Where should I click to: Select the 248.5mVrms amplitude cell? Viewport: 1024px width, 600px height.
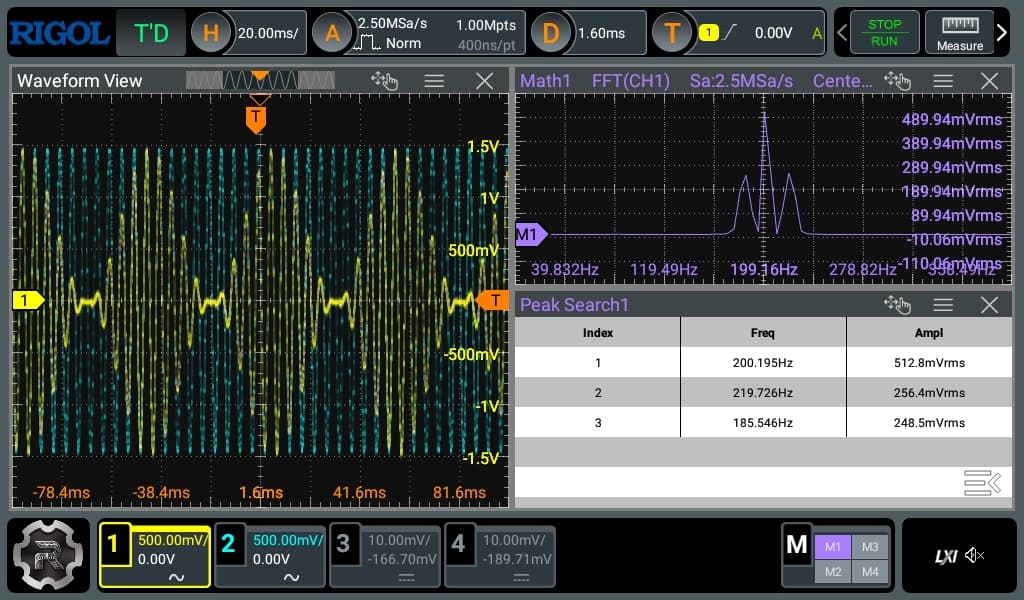(x=929, y=422)
